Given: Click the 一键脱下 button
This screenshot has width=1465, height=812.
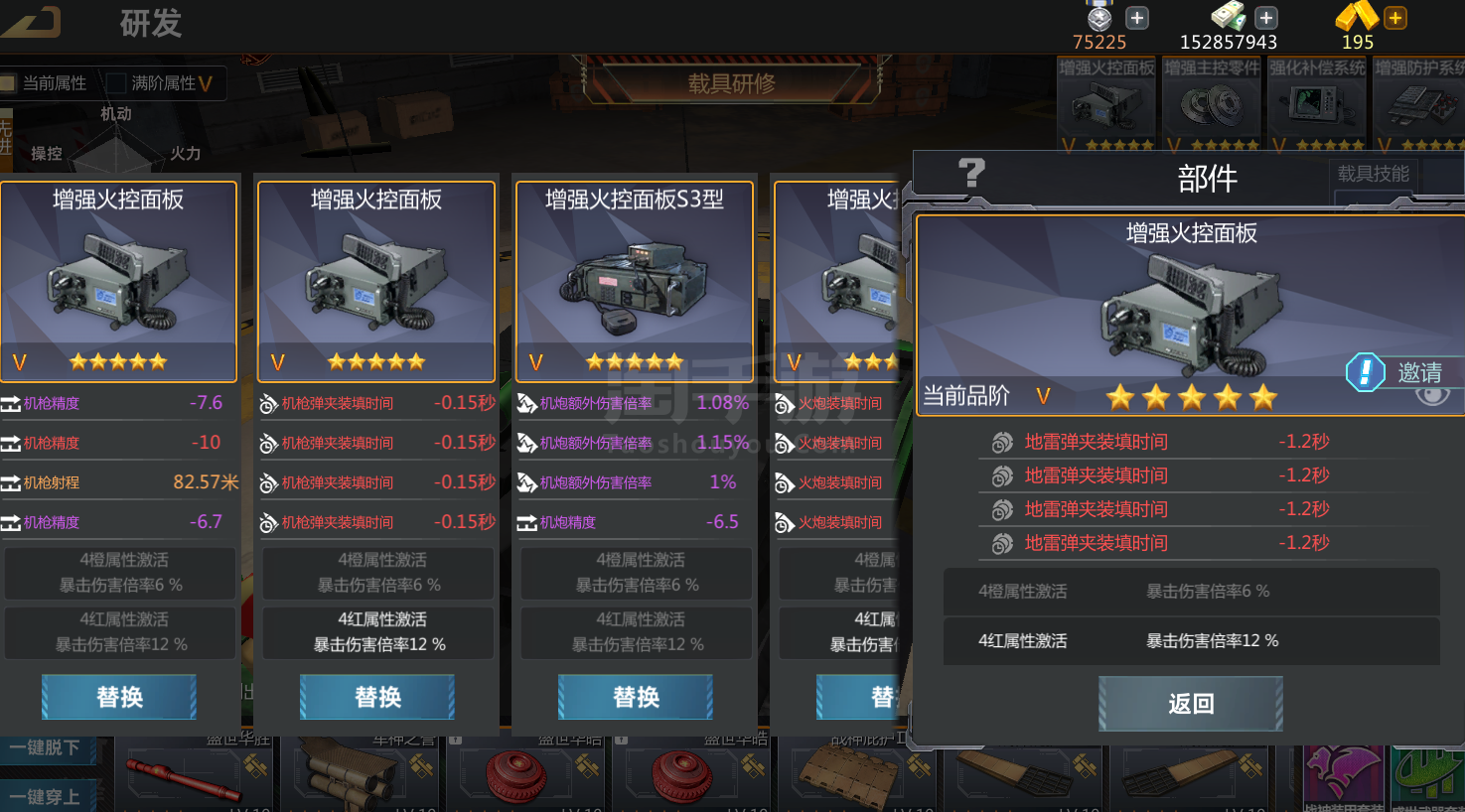Looking at the screenshot, I should point(48,748).
